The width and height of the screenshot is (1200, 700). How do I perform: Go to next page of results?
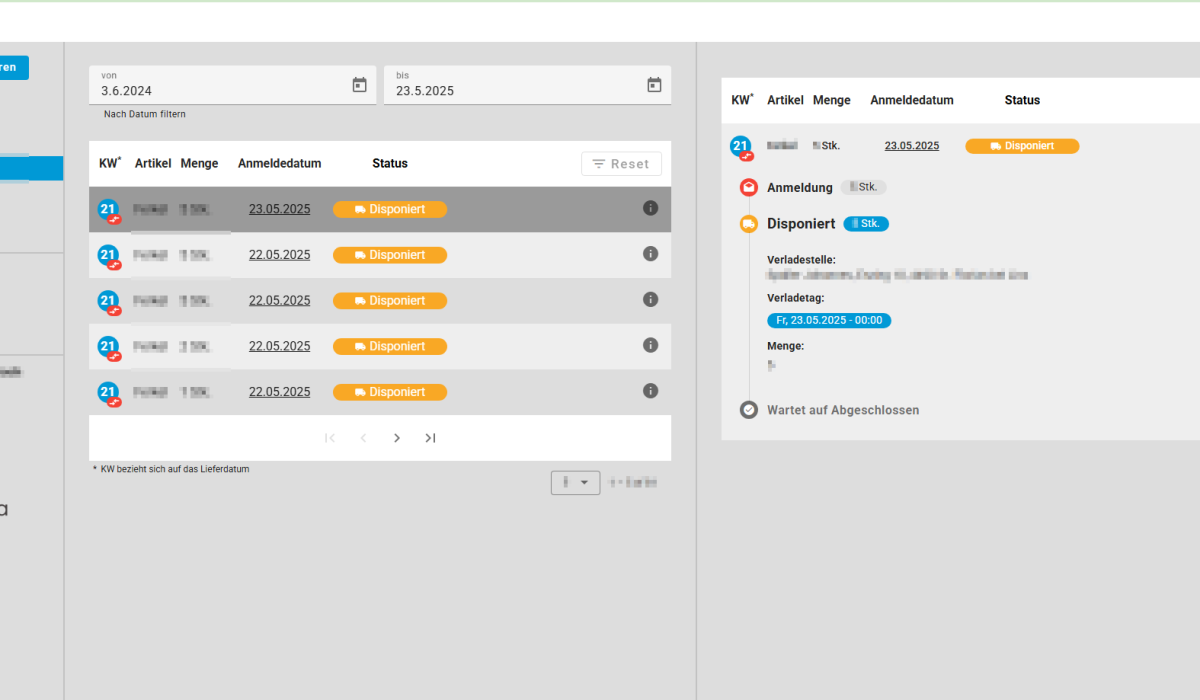pyautogui.click(x=397, y=438)
